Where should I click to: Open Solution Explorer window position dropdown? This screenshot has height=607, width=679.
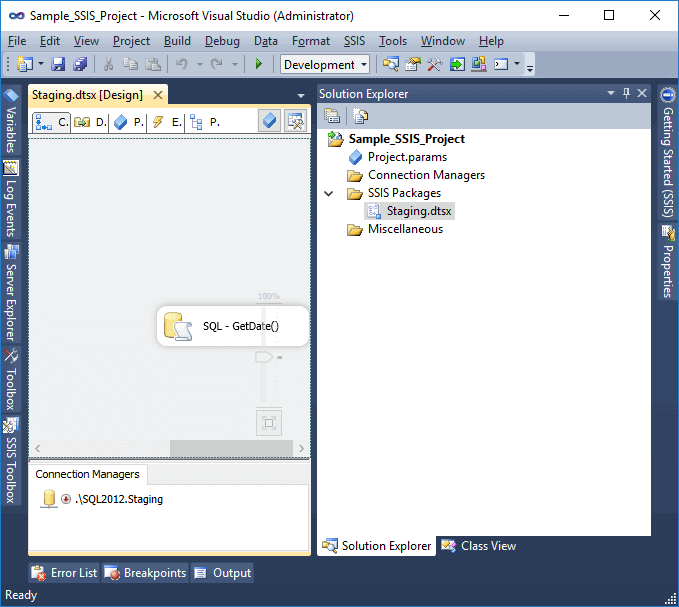coord(611,93)
